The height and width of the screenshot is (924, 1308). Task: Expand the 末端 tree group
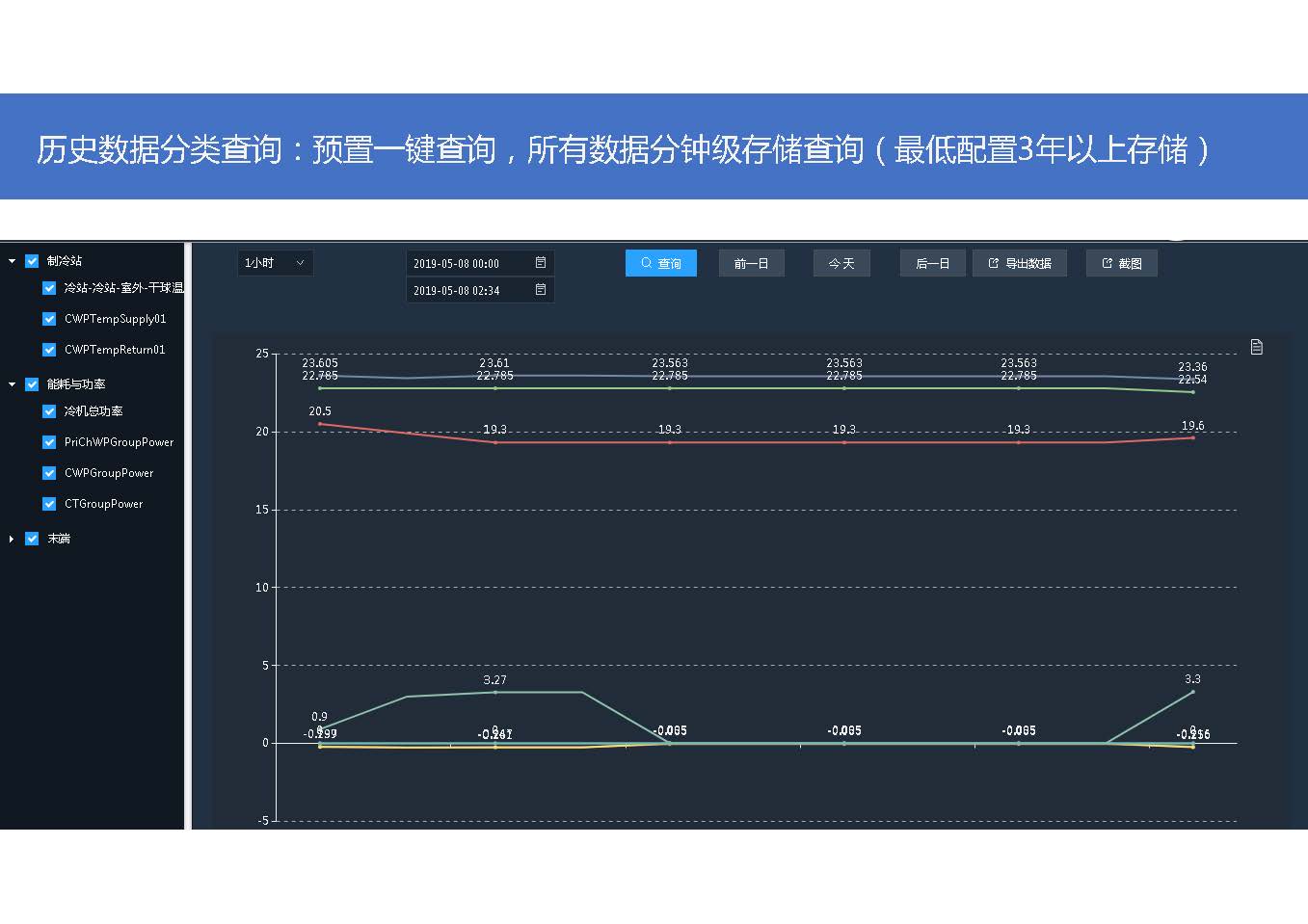pyautogui.click(x=12, y=539)
